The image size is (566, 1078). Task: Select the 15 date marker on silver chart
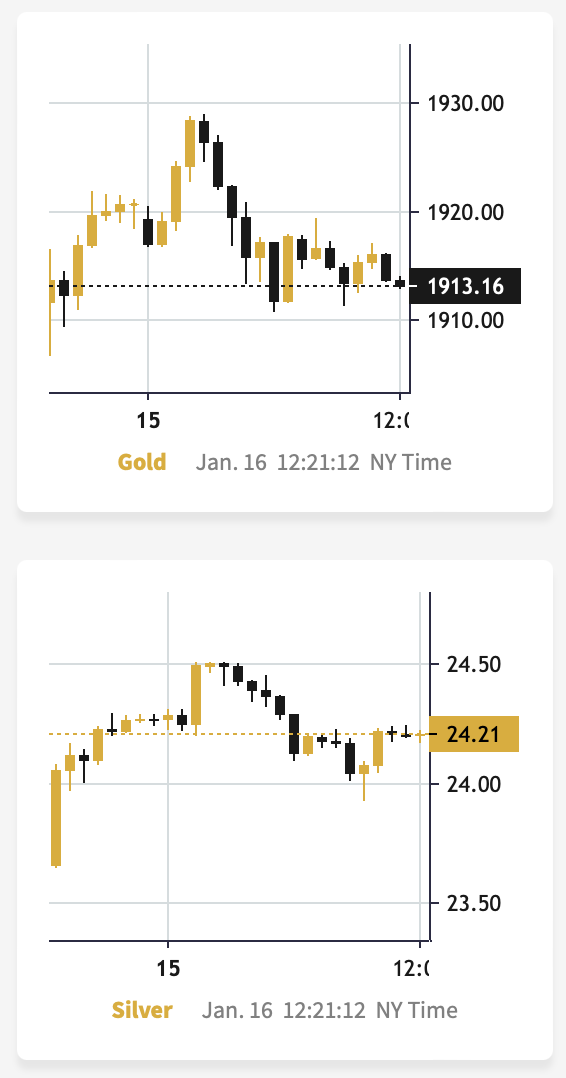(x=168, y=968)
